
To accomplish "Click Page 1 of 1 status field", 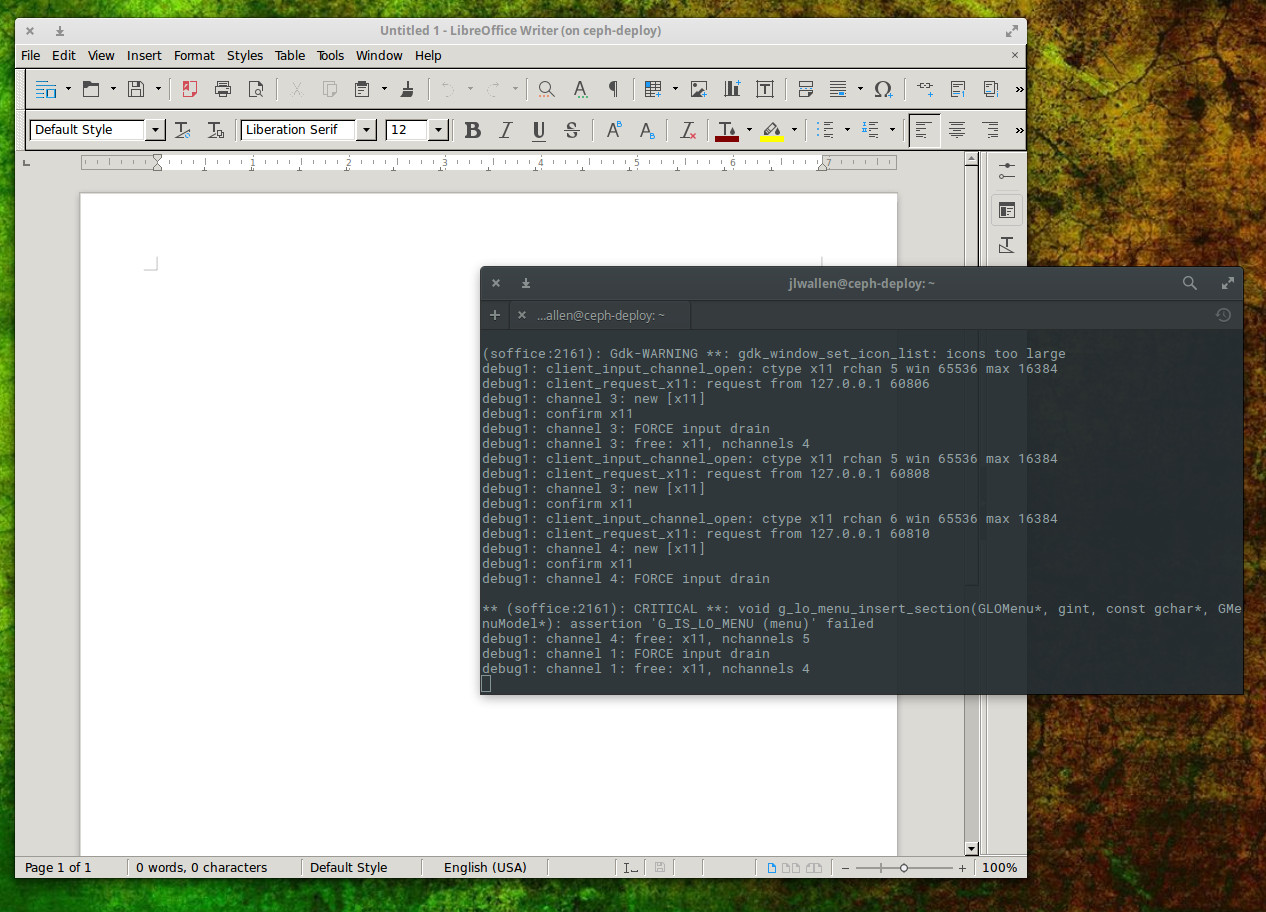I will point(58,868).
